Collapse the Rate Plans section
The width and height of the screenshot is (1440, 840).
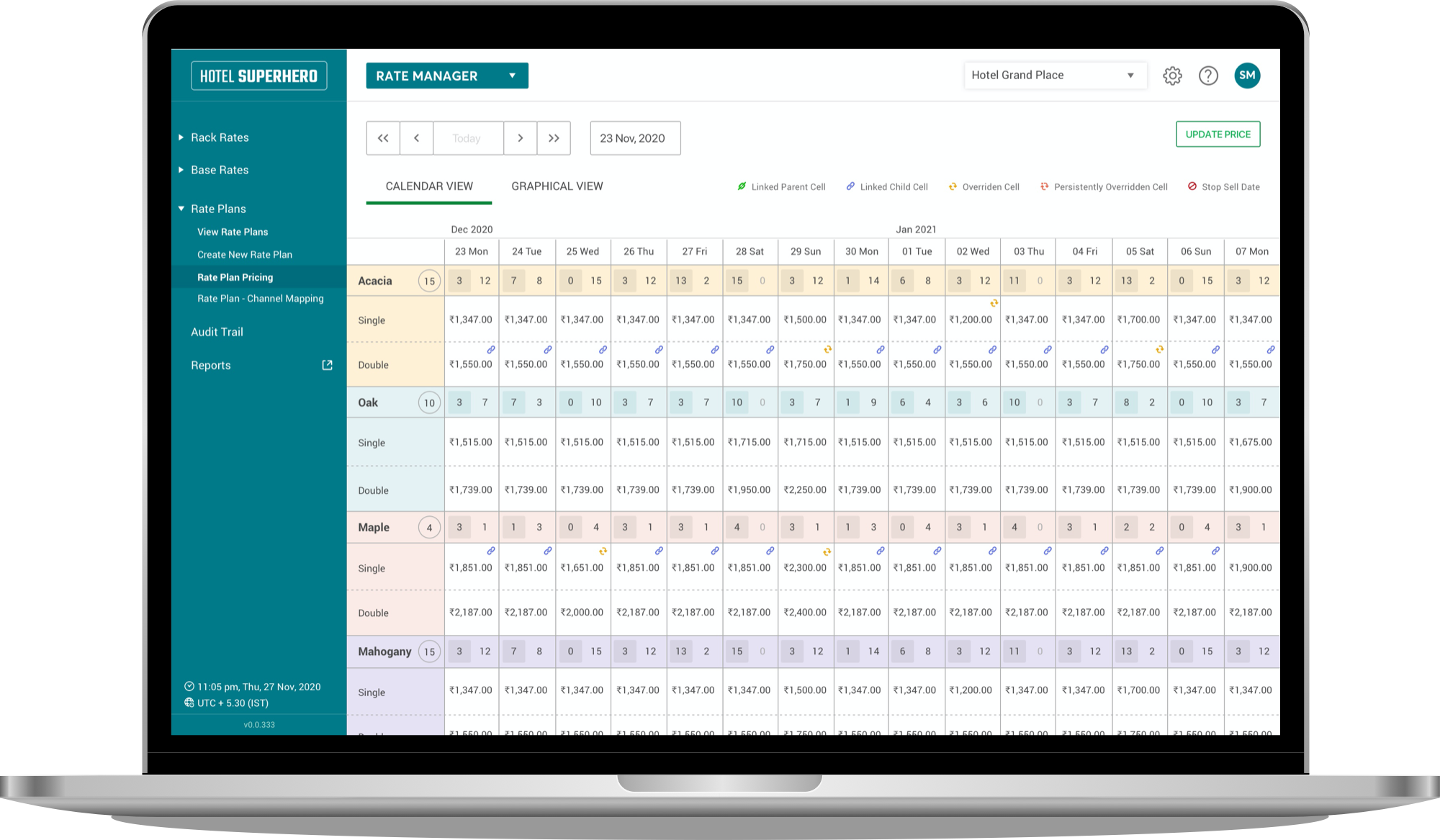[x=217, y=209]
